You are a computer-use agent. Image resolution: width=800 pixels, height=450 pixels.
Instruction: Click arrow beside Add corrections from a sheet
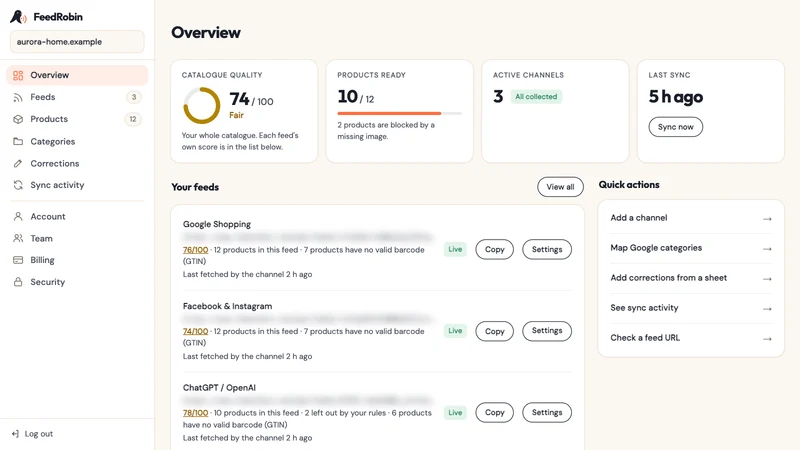tap(767, 279)
